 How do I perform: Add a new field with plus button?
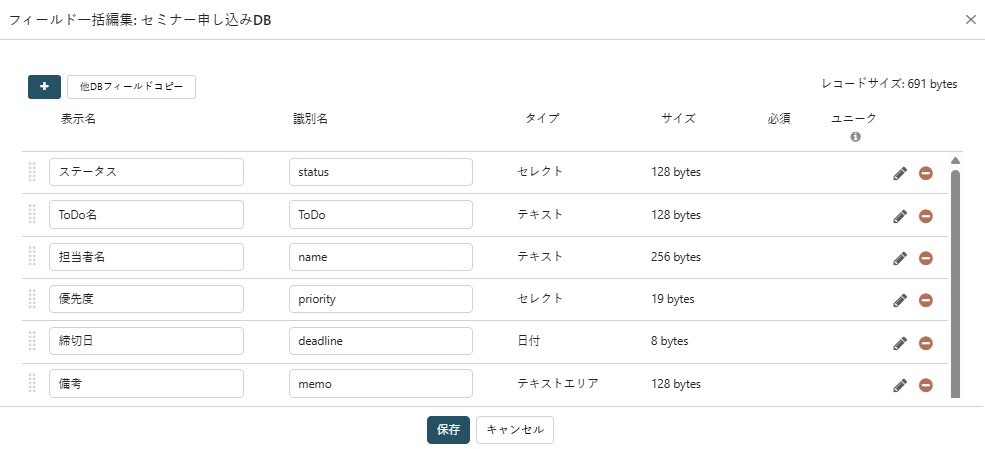pos(44,87)
